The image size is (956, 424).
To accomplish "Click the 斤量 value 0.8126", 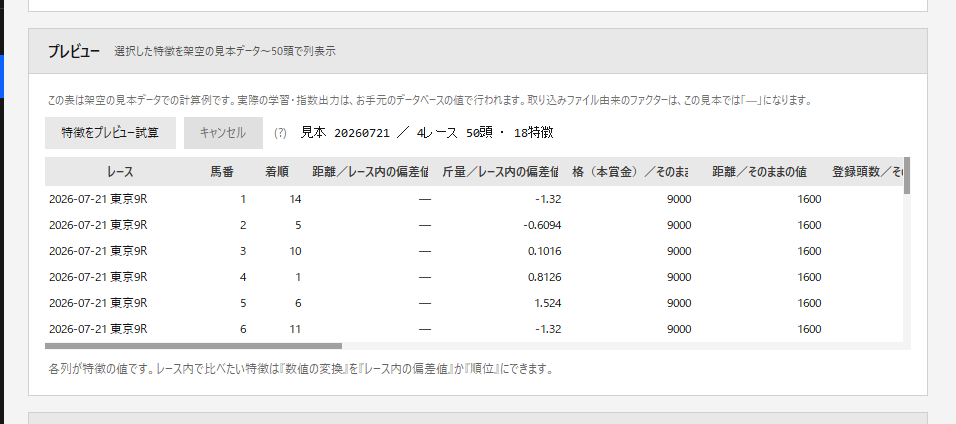I will pos(544,277).
